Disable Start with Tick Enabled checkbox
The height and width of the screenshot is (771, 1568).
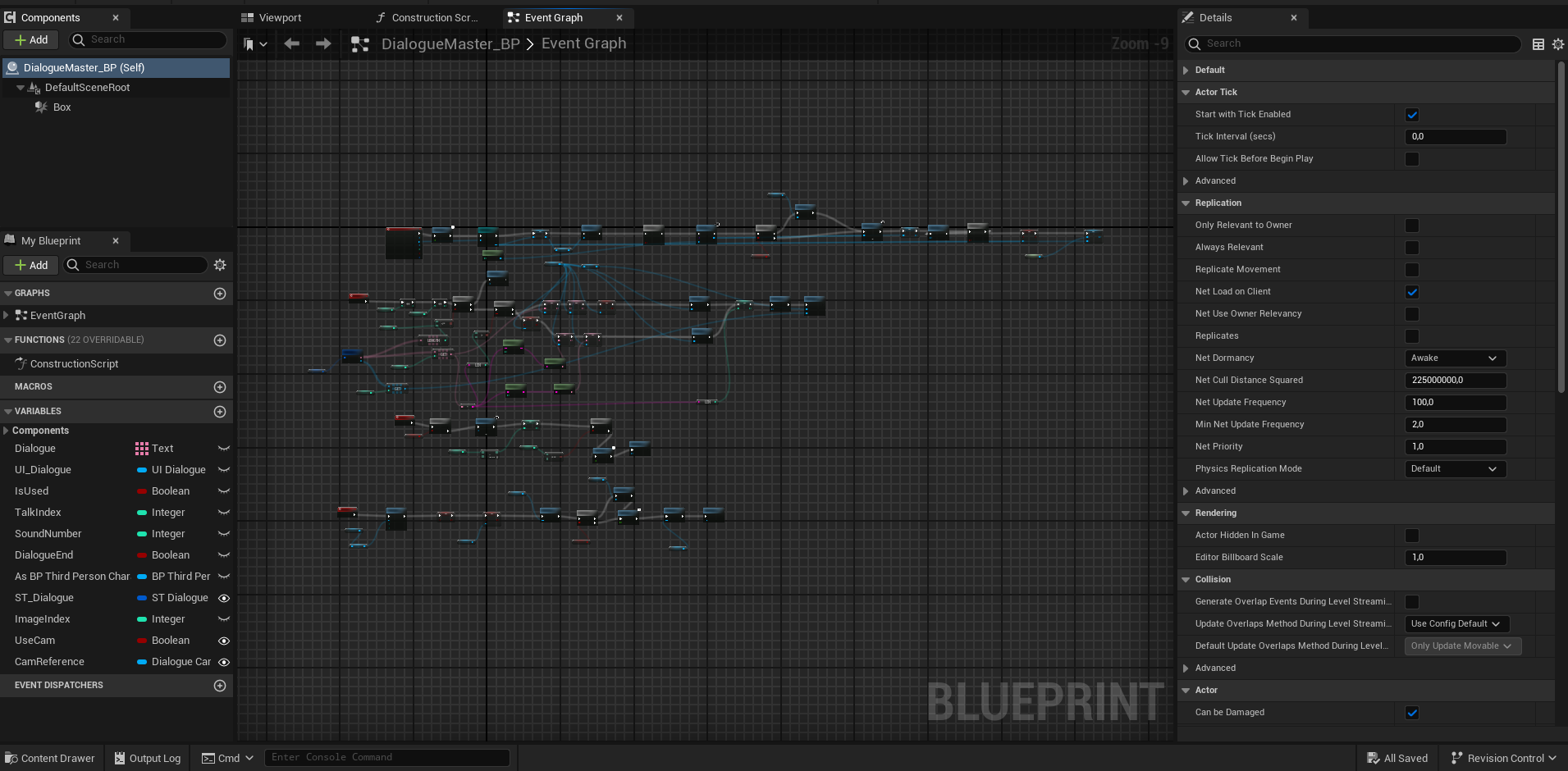1412,115
